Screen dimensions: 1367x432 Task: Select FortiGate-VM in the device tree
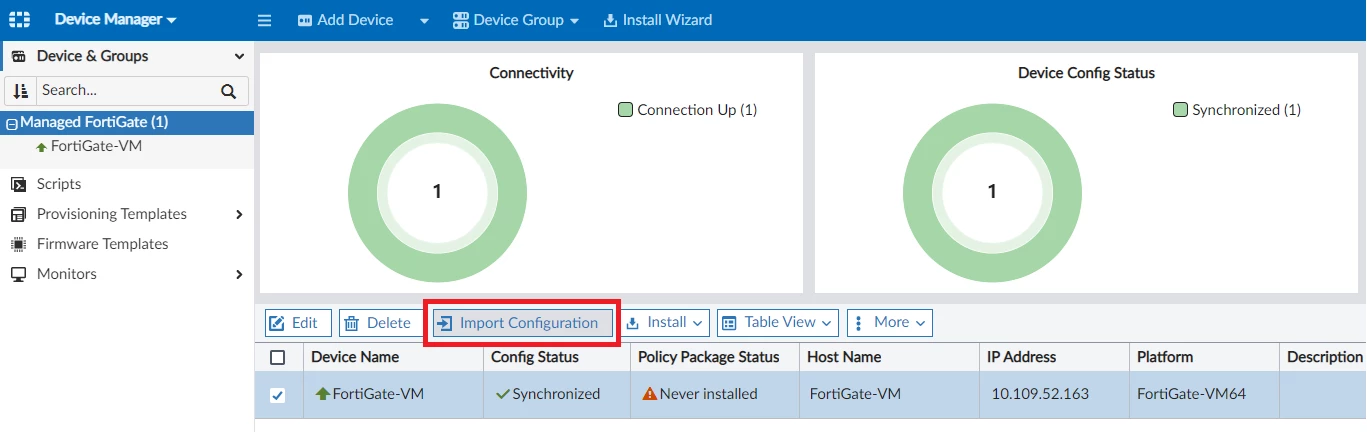click(96, 146)
